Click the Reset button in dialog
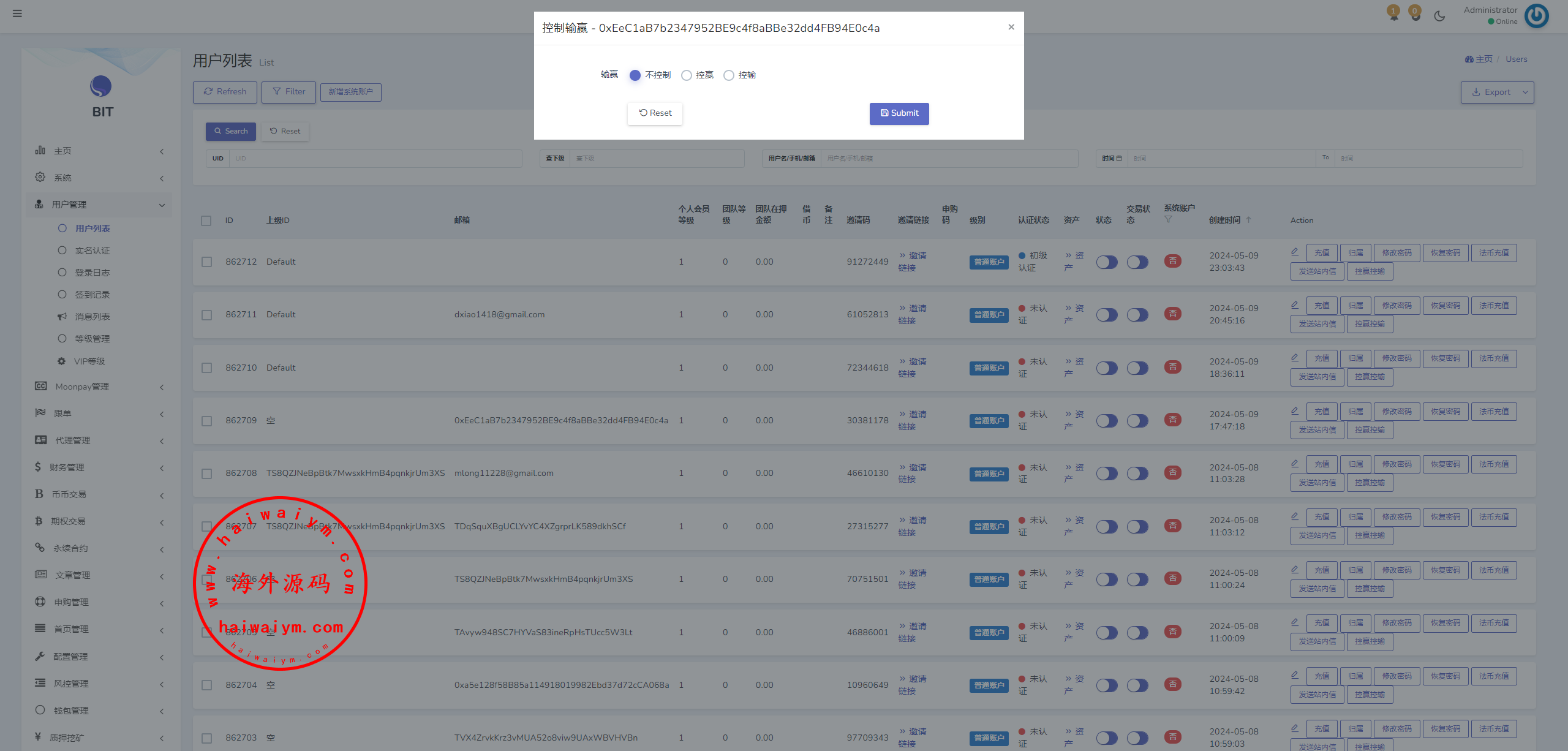This screenshot has width=1568, height=751. coord(655,113)
